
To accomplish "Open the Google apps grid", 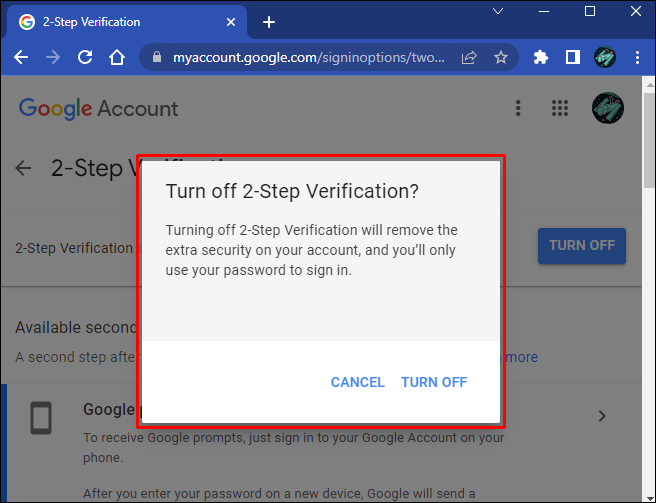I will [560, 108].
